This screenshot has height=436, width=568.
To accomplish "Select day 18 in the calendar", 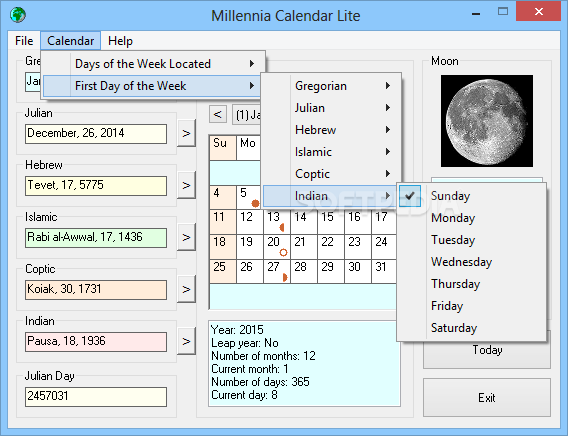I will pyautogui.click(x=223, y=247).
